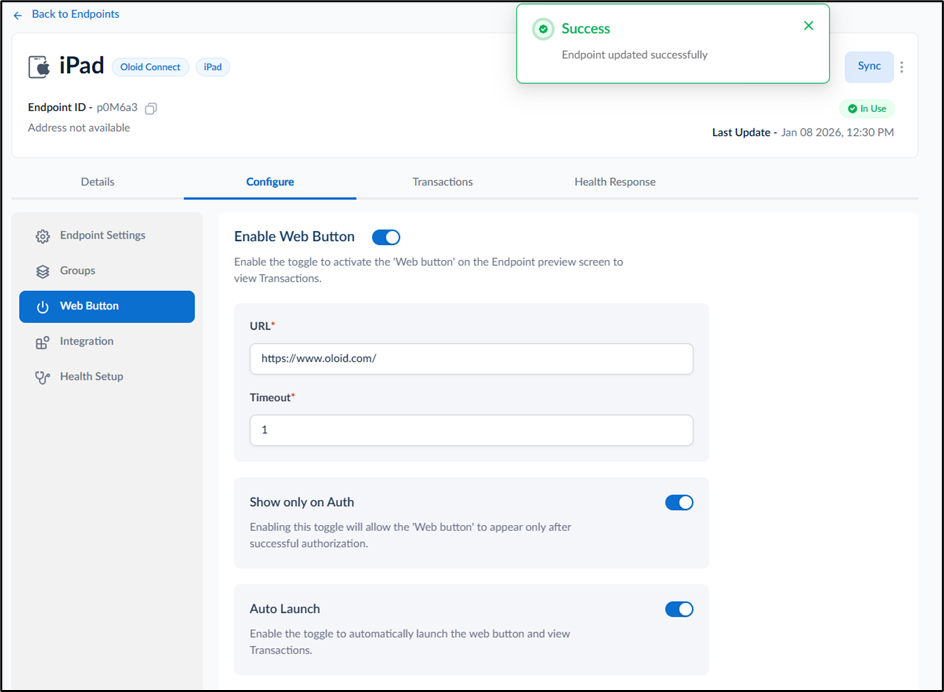944x692 pixels.
Task: Click the Last Update timestamp text
Action: pos(837,132)
